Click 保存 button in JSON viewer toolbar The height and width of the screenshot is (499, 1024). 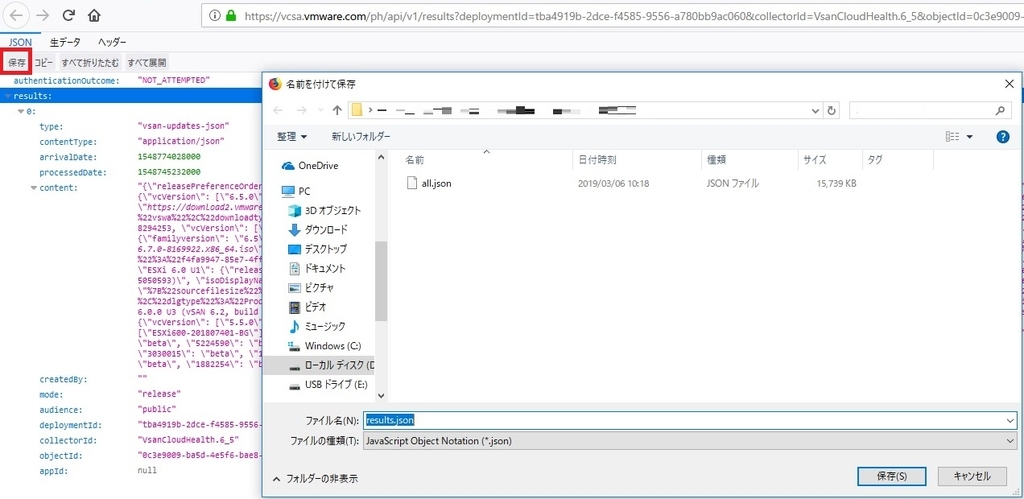point(17,63)
